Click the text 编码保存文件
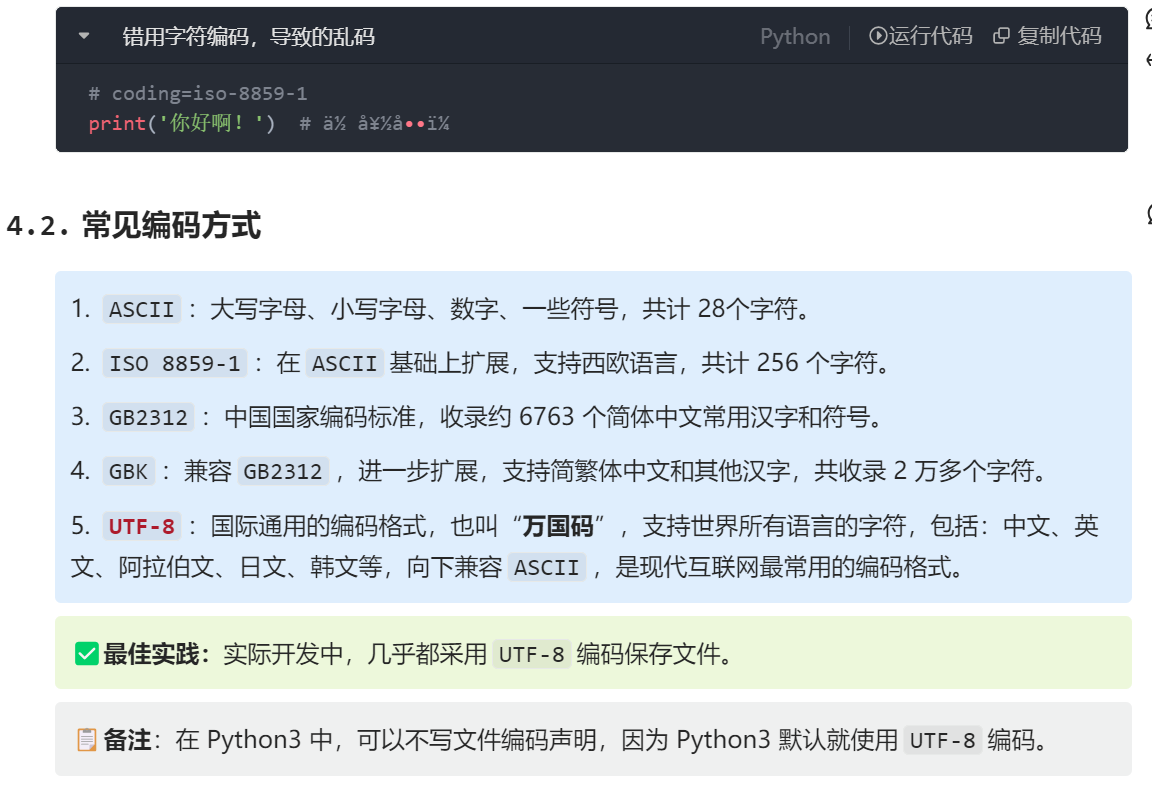The height and width of the screenshot is (803, 1152). click(x=648, y=654)
